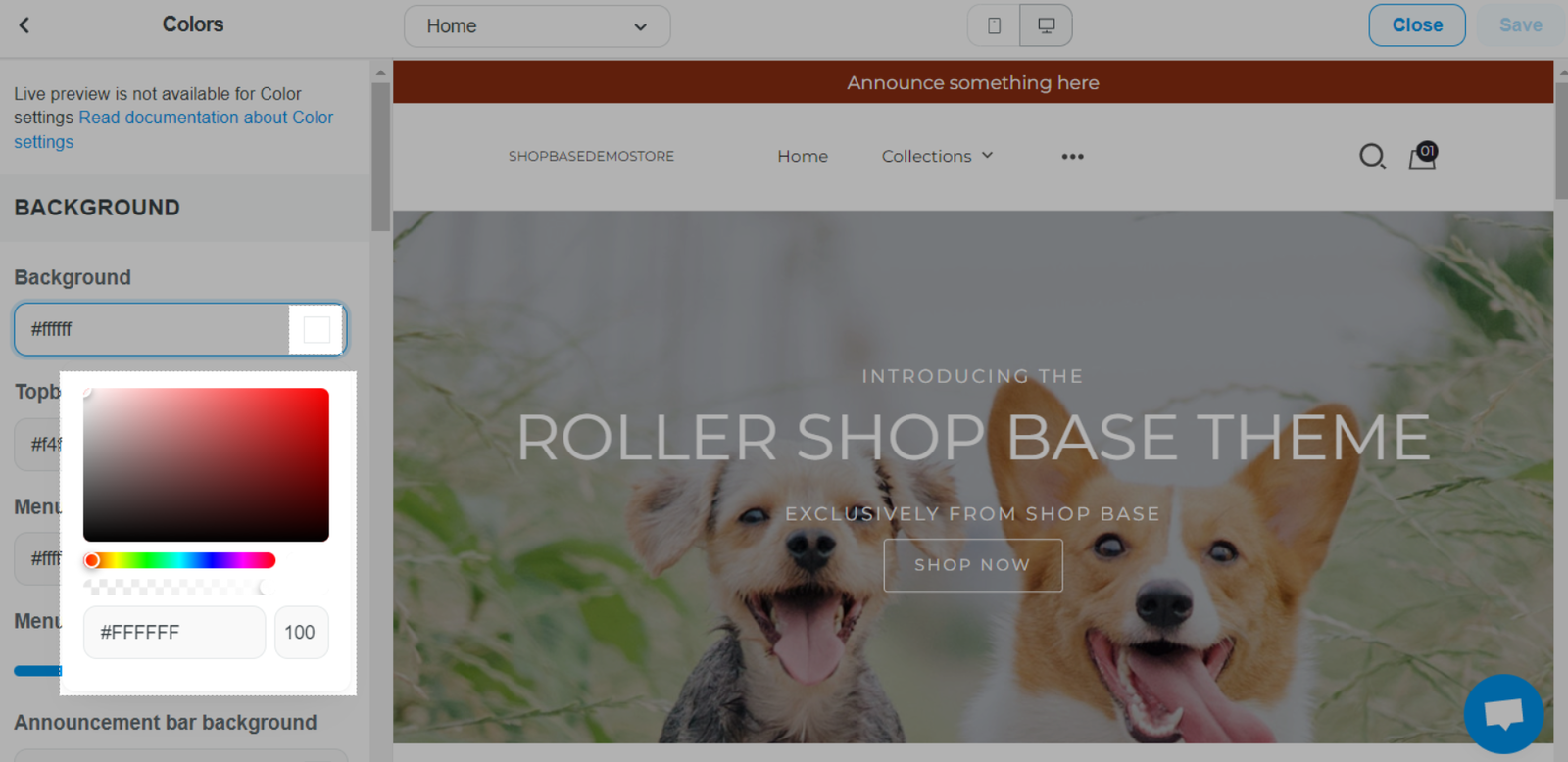Click the SHOPBASEDEMOSTORE store logo
The height and width of the screenshot is (762, 1568).
point(591,156)
